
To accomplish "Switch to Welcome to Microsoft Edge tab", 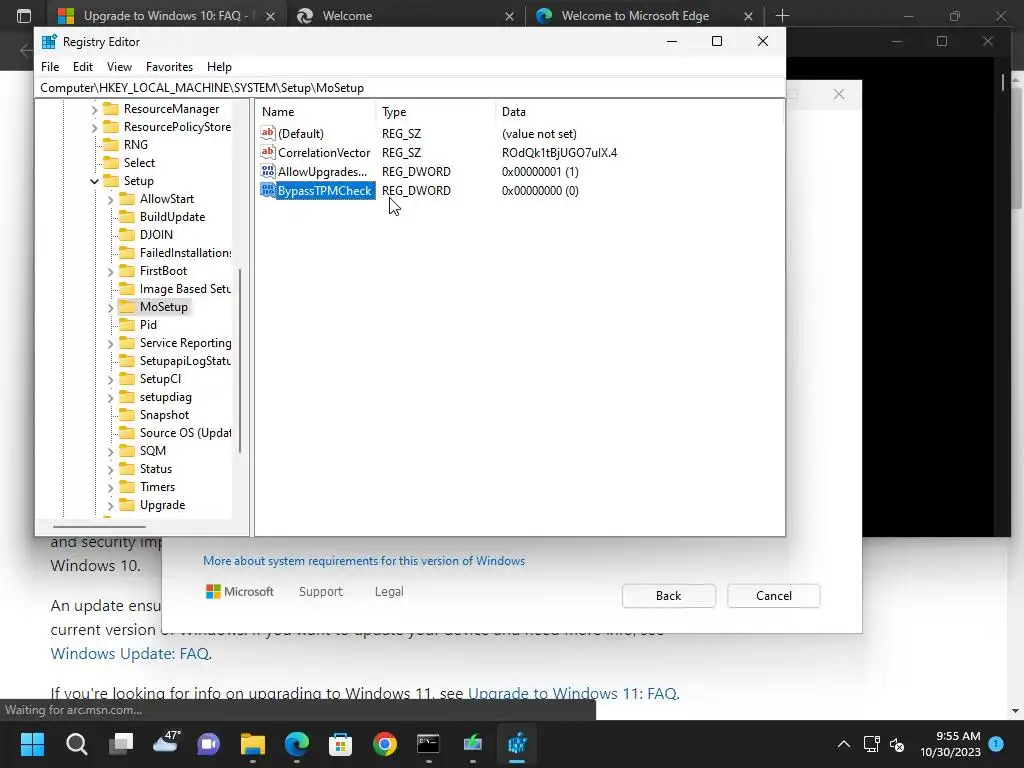I will click(643, 16).
